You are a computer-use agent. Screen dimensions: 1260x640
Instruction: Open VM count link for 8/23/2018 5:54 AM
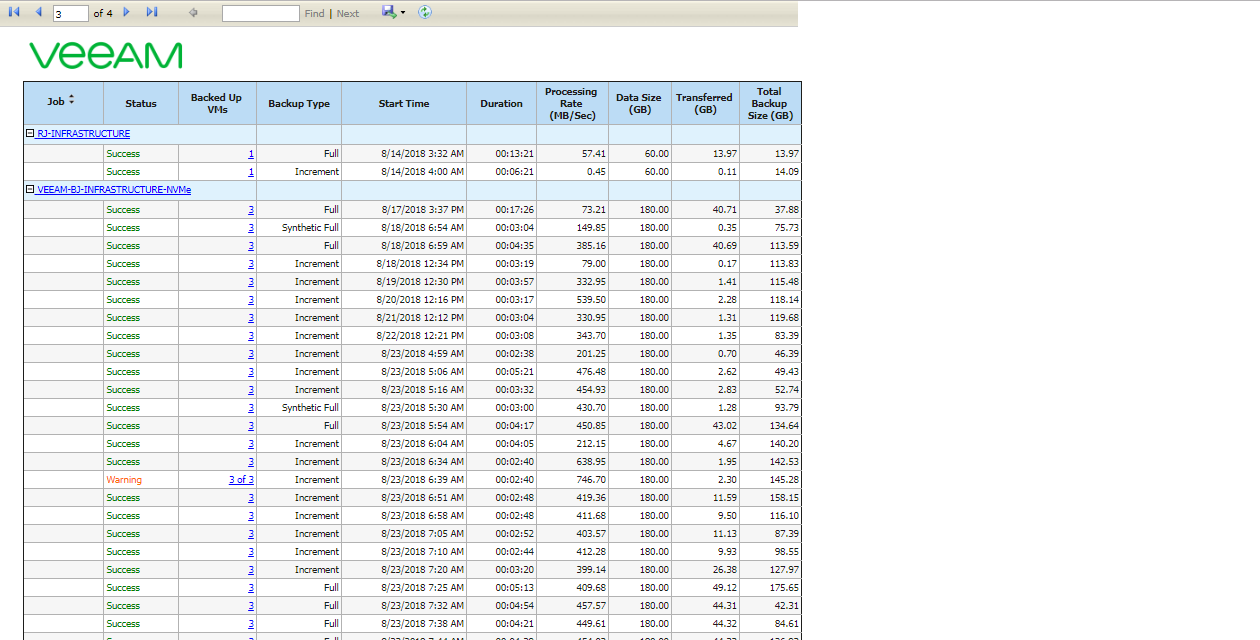point(251,426)
